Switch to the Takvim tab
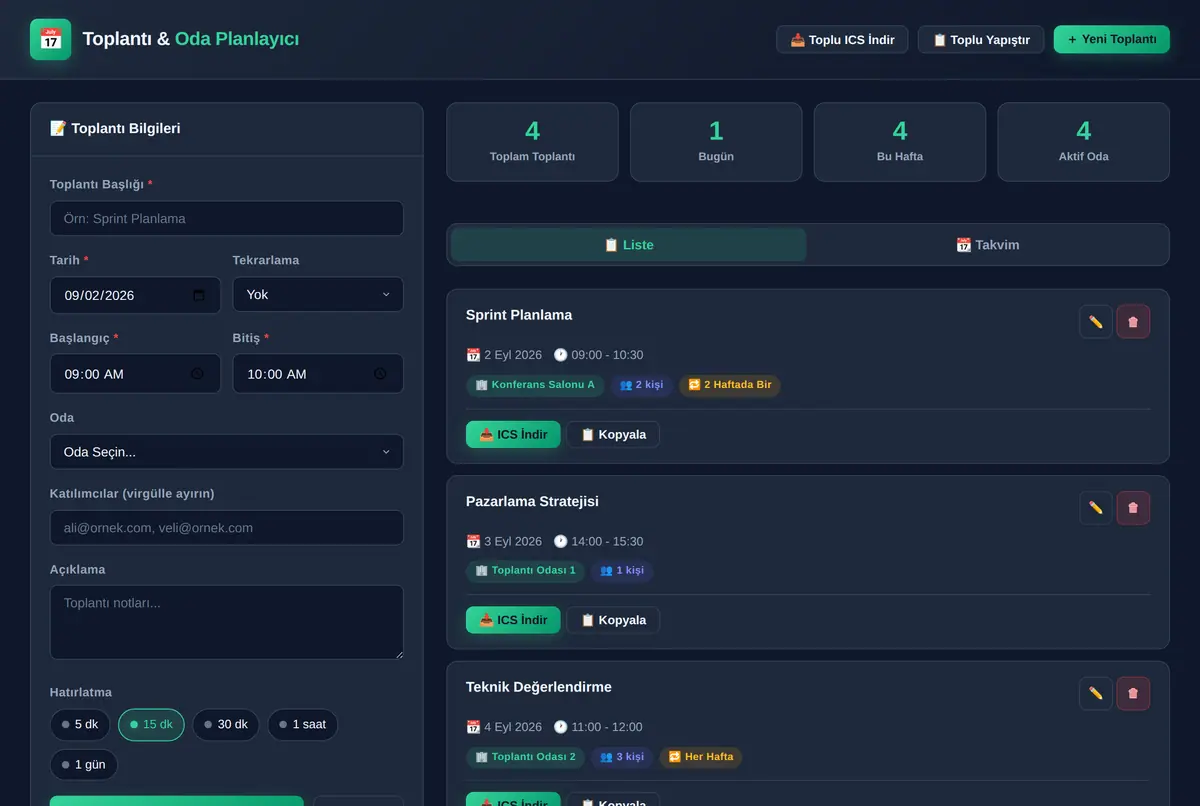1200x806 pixels. pos(988,245)
